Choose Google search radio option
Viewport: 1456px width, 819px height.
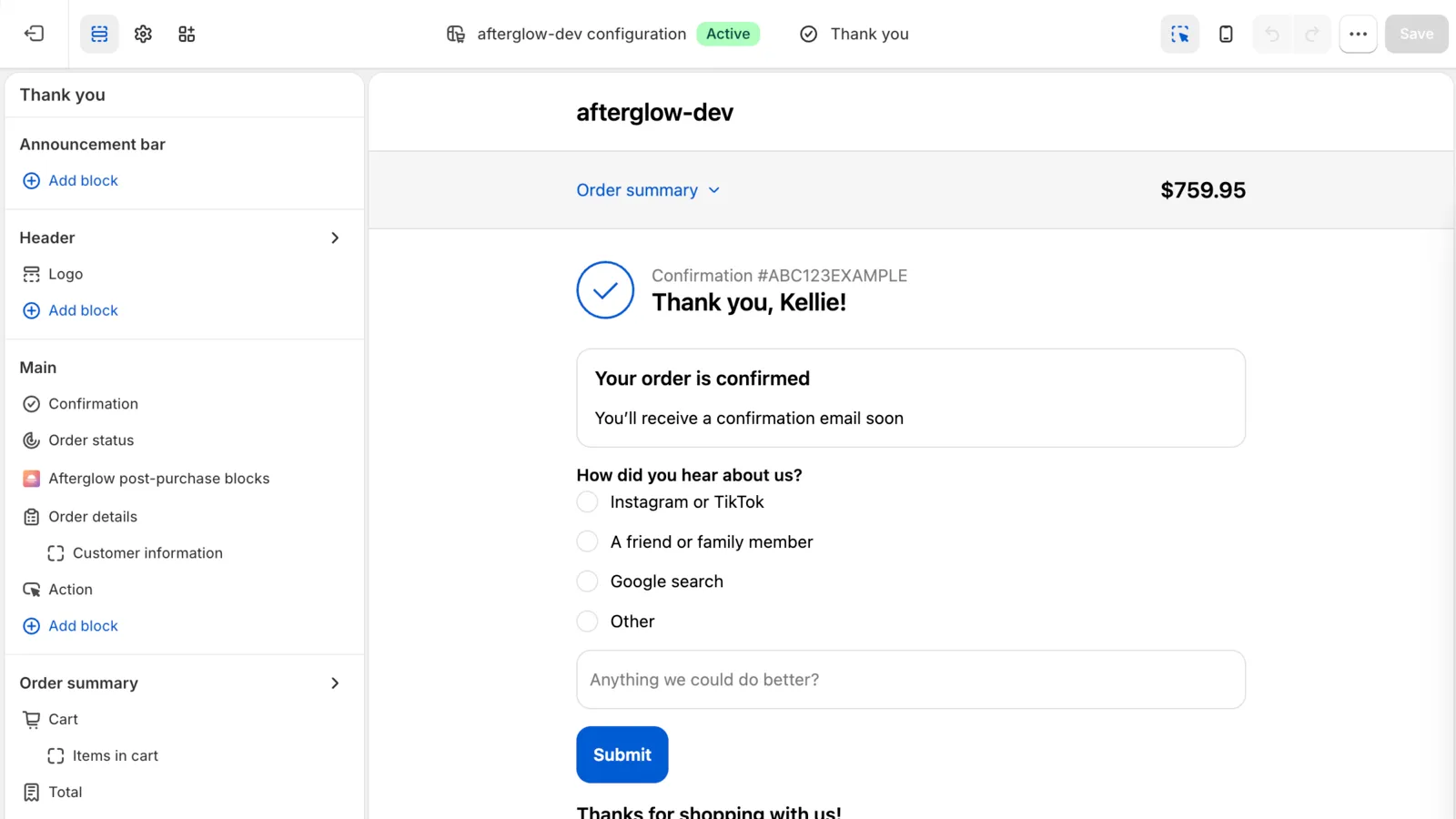pyautogui.click(x=588, y=581)
